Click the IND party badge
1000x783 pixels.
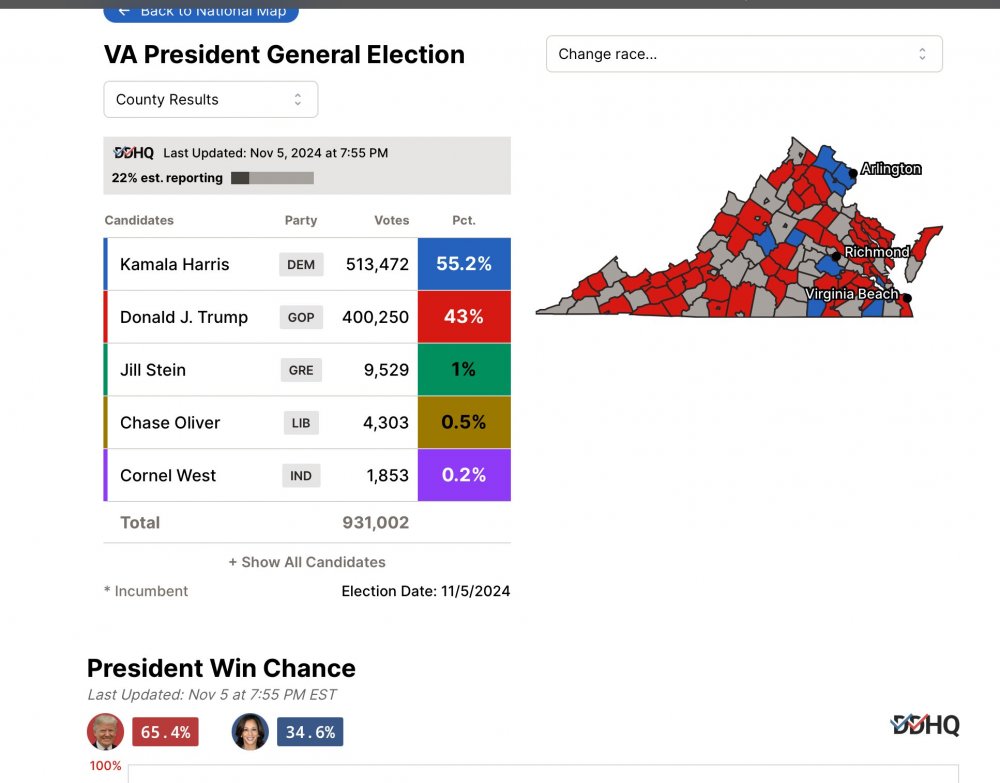coord(301,476)
